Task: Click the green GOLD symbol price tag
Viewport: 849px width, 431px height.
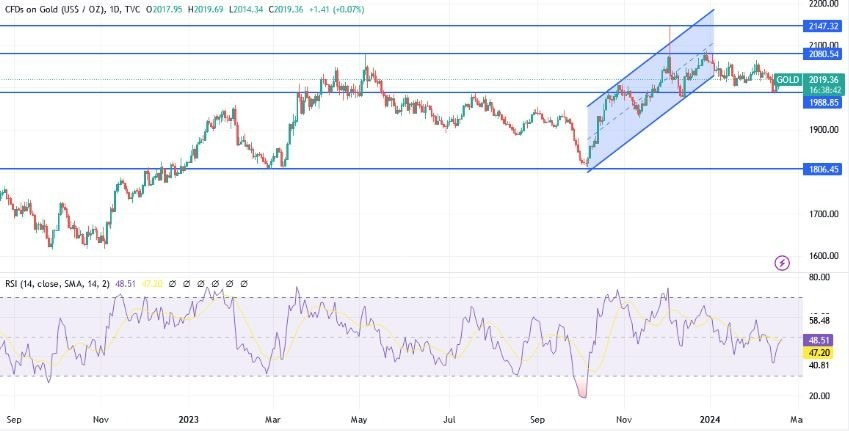Action: pos(788,80)
